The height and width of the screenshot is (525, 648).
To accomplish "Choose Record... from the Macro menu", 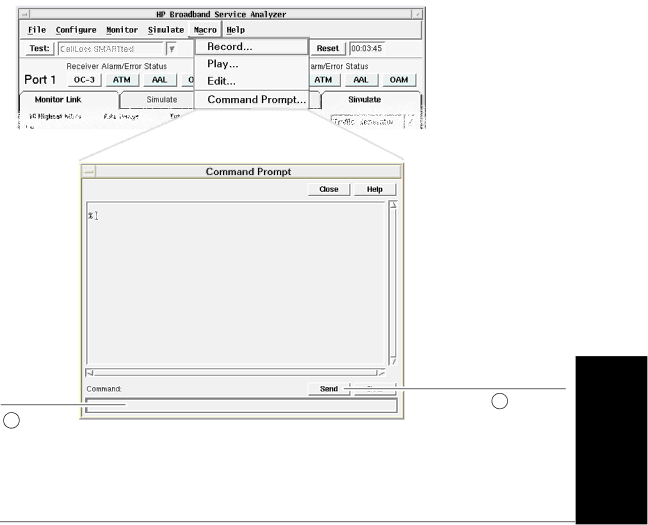I will (252, 46).
